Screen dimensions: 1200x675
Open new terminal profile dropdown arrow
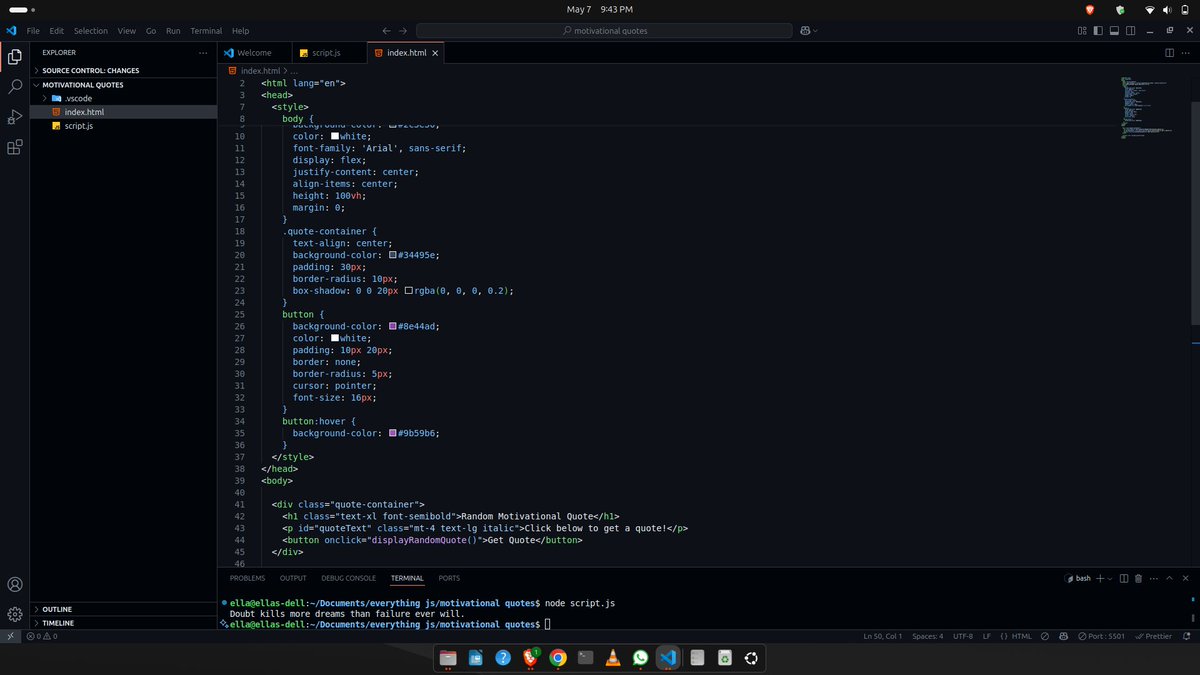pos(1110,578)
